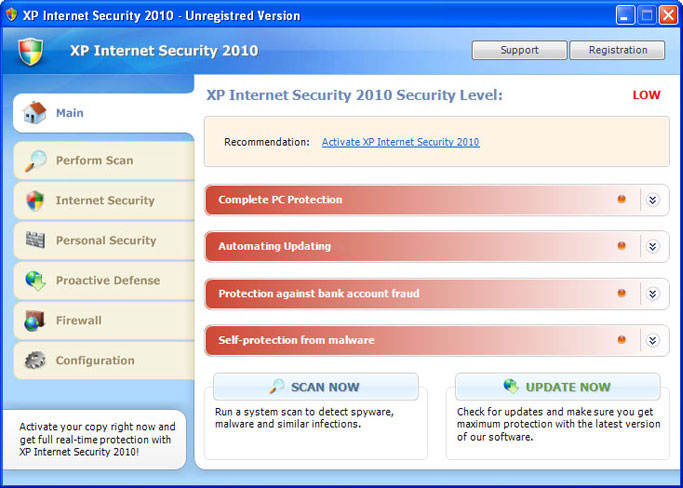Switch to the Firewall tab

tap(104, 321)
